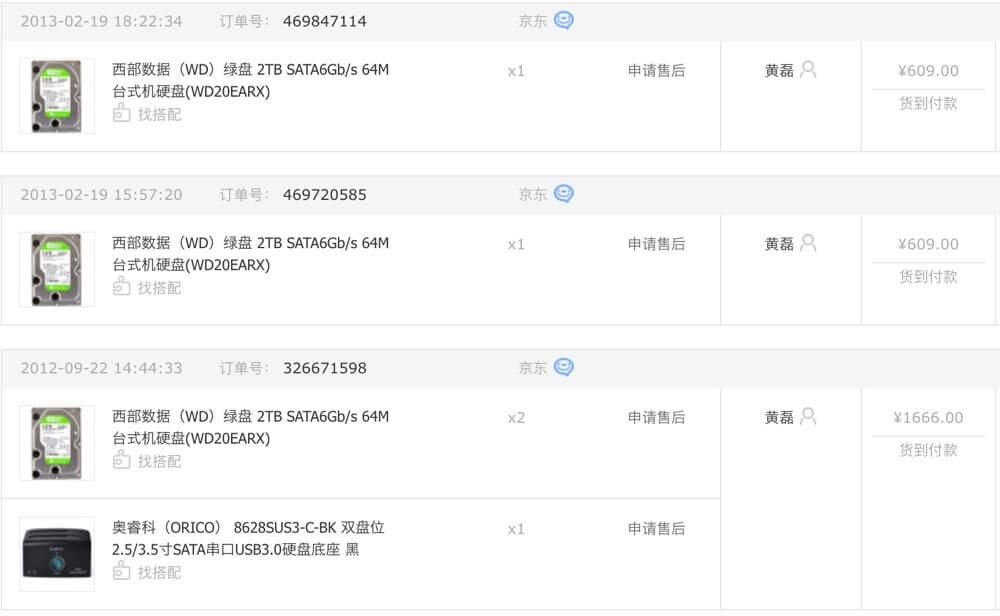Open the ORICO 8628SUS3-C-BK product title link
Viewport: 1000px width, 616px height.
click(248, 538)
